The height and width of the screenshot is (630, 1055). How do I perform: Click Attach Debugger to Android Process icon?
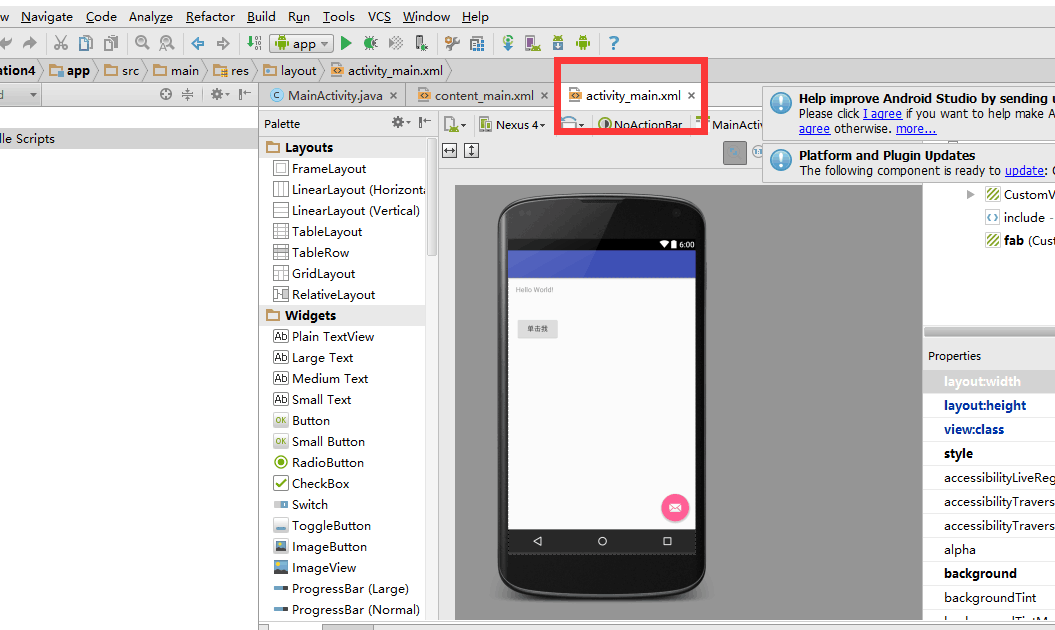coord(421,44)
